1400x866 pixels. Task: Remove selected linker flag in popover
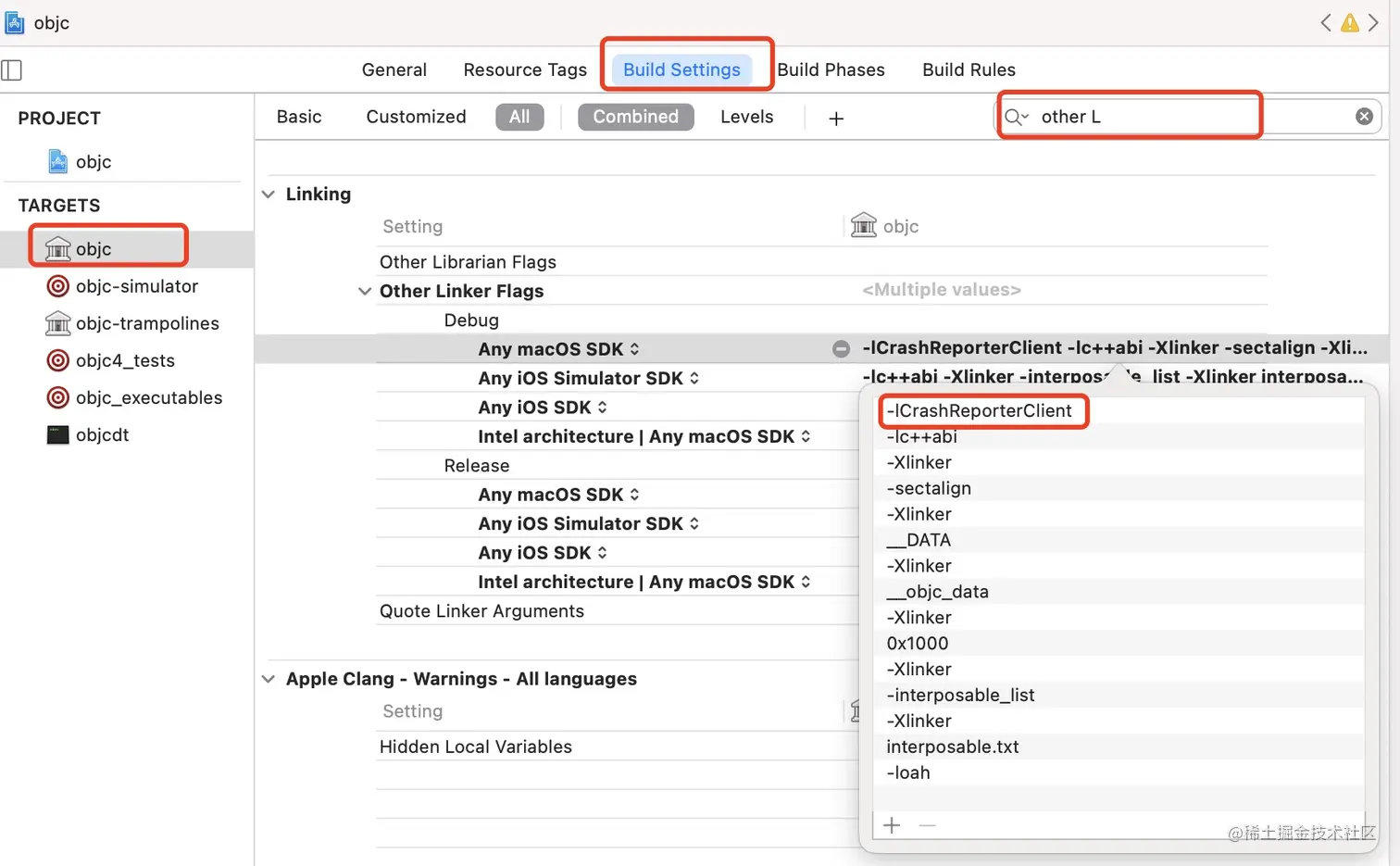point(927,824)
